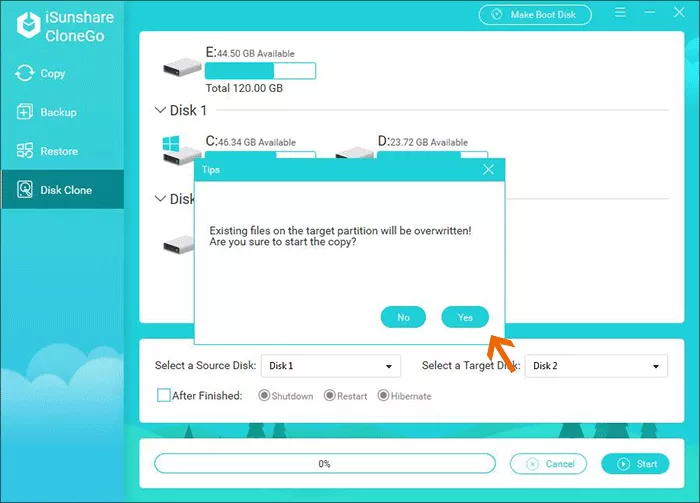Open the Backup section
700x503 pixels.
pyautogui.click(x=62, y=112)
